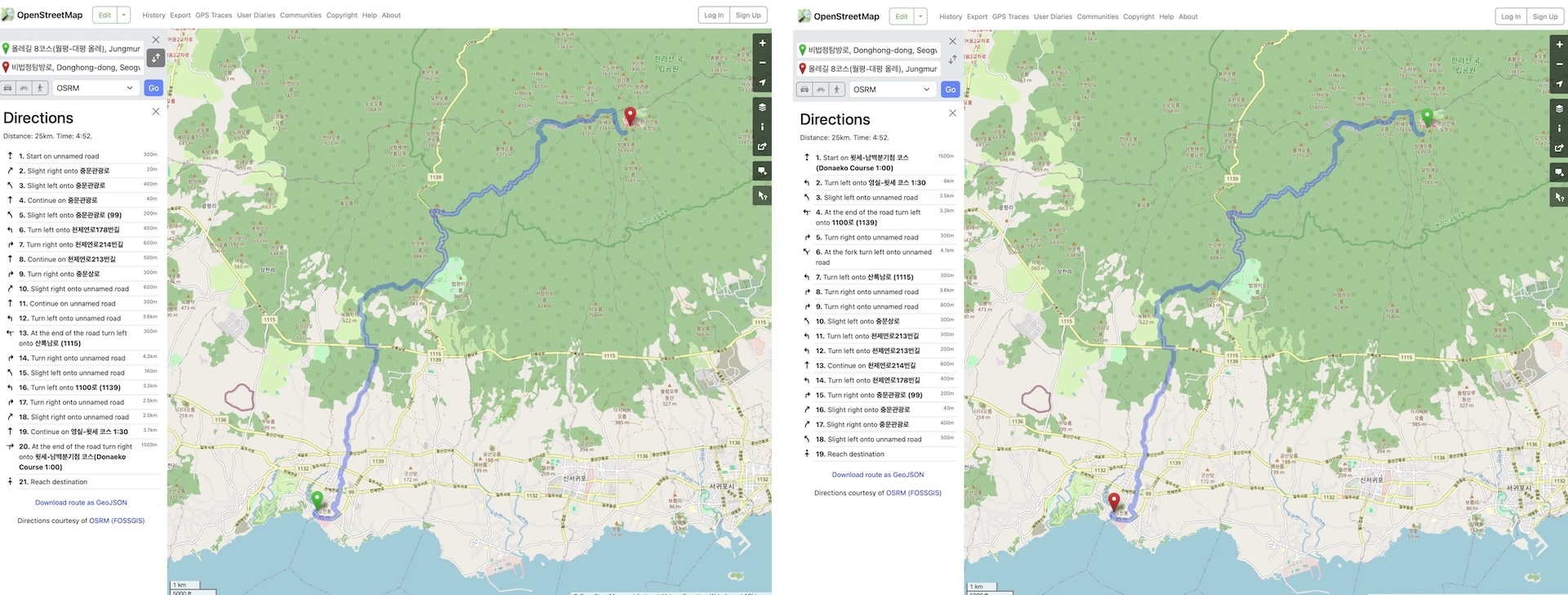Open OSRM routing engine dropdown in right window
The image size is (1568, 595).
coord(893,90)
